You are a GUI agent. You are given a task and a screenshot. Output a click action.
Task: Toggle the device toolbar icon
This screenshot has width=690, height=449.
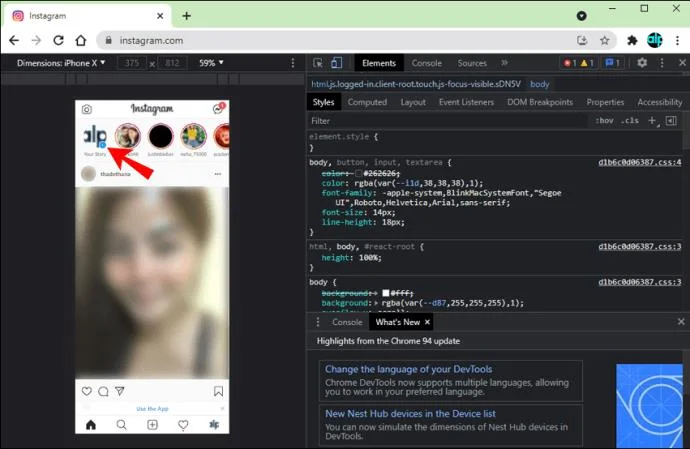coord(337,63)
